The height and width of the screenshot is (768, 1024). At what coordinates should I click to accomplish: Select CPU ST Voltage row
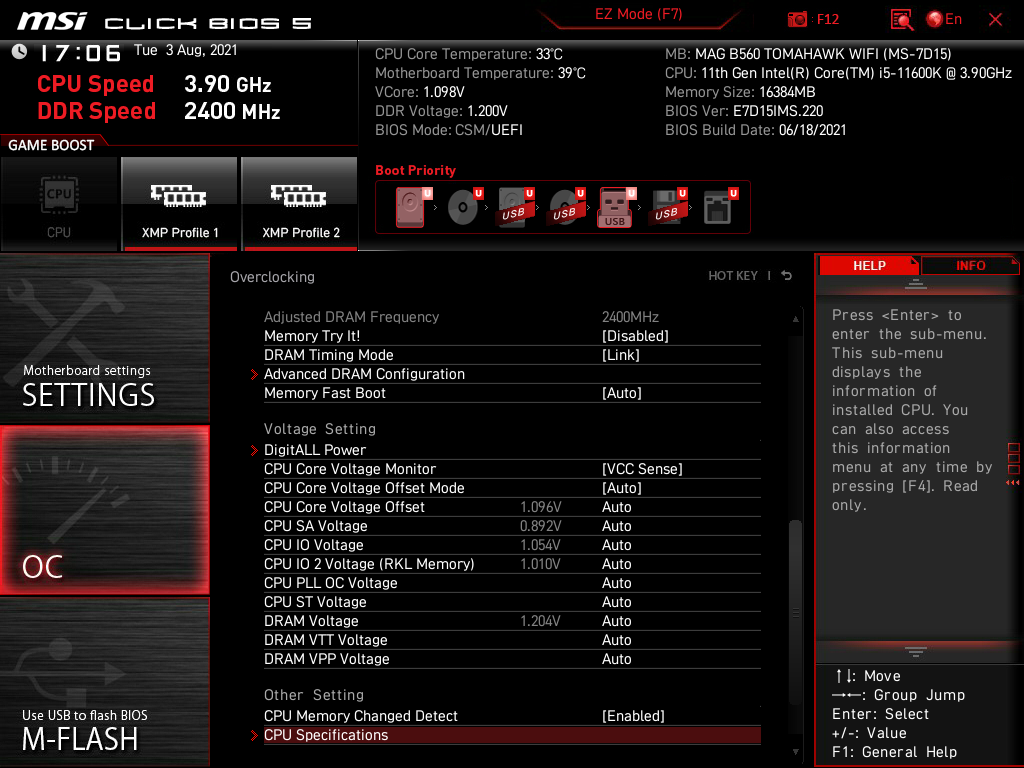click(x=512, y=602)
